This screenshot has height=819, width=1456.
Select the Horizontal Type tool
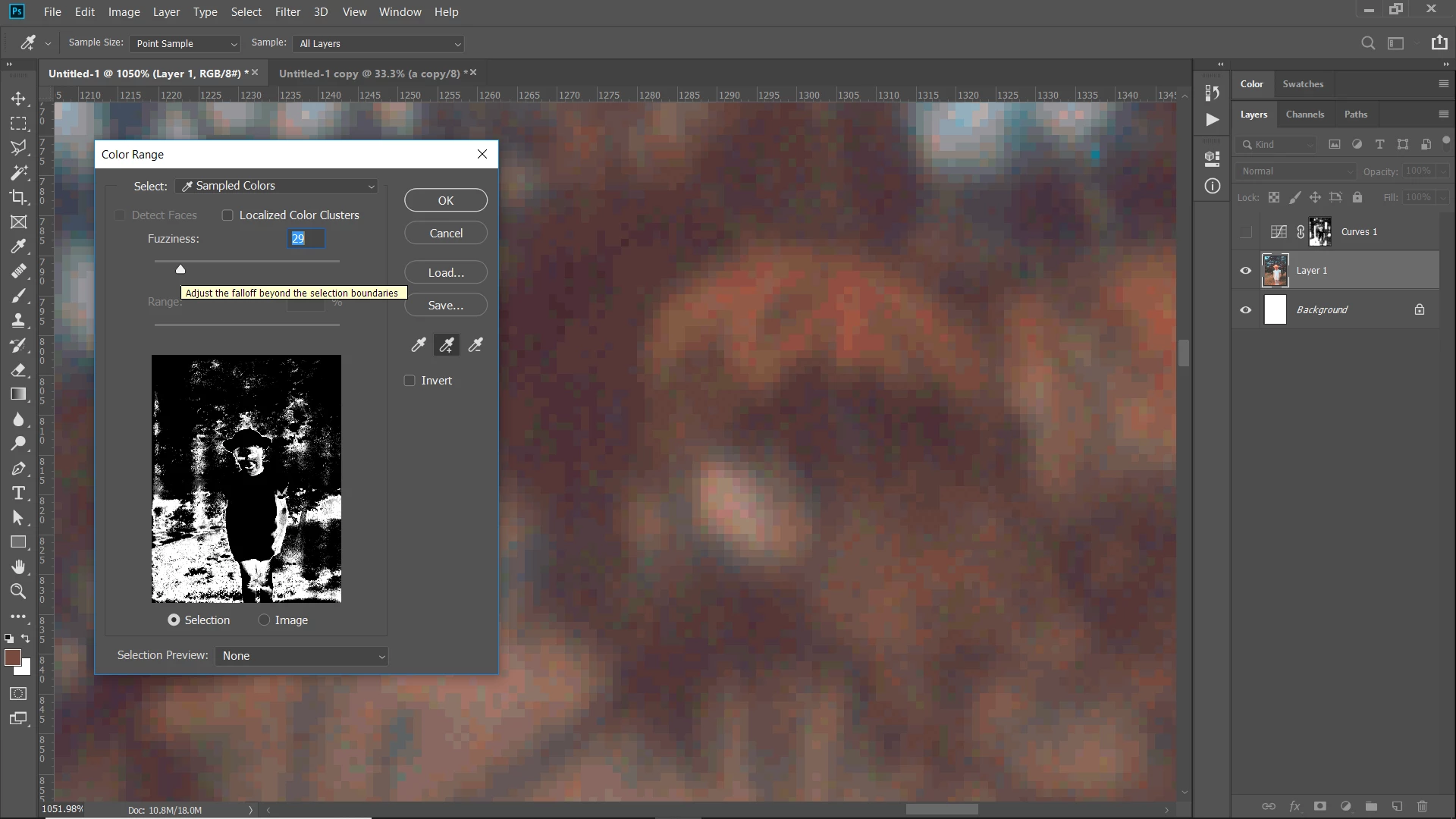[18, 493]
